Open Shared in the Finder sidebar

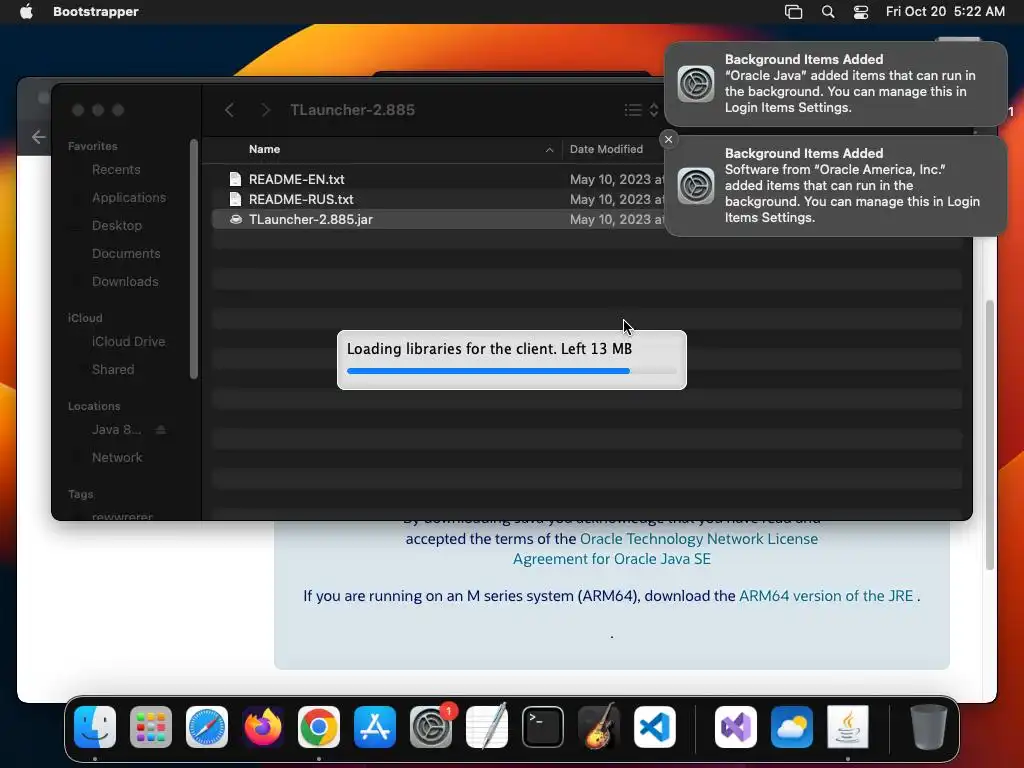(x=112, y=370)
